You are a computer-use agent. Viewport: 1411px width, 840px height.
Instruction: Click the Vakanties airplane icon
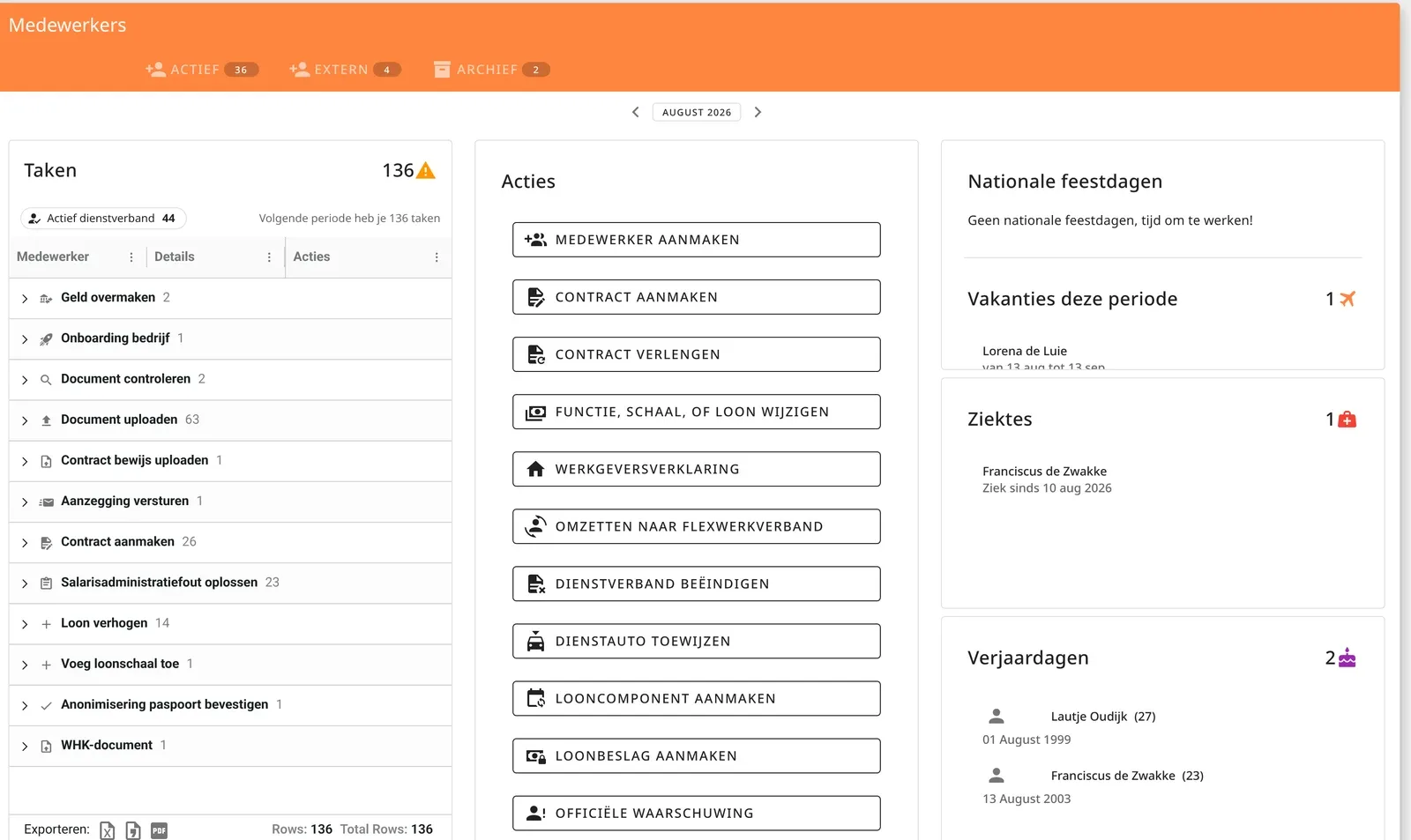coord(1348,299)
